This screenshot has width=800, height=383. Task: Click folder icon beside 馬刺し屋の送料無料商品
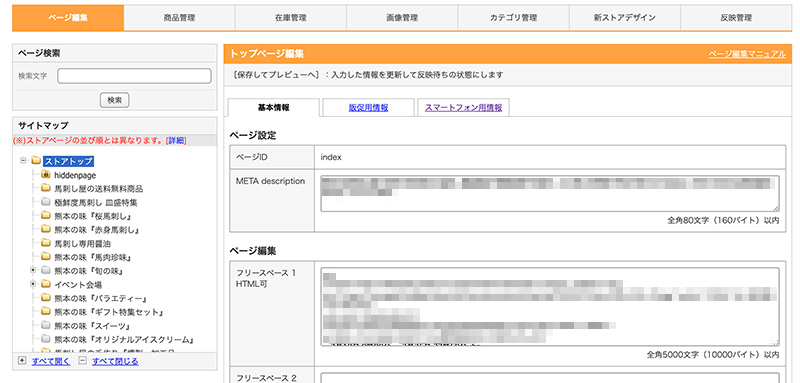click(x=45, y=189)
